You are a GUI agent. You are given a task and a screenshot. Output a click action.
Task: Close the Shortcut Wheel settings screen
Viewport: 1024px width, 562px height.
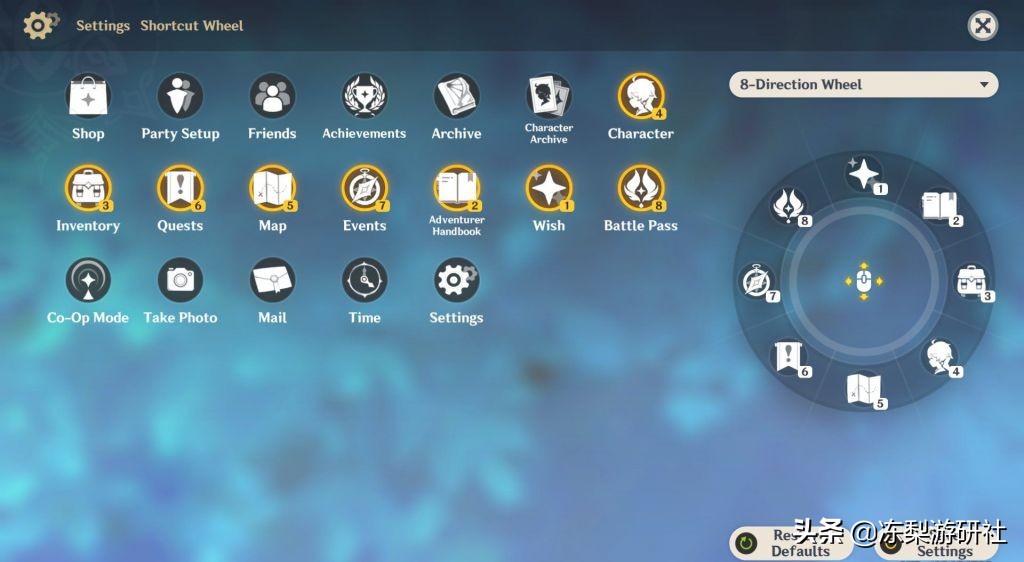pyautogui.click(x=982, y=26)
